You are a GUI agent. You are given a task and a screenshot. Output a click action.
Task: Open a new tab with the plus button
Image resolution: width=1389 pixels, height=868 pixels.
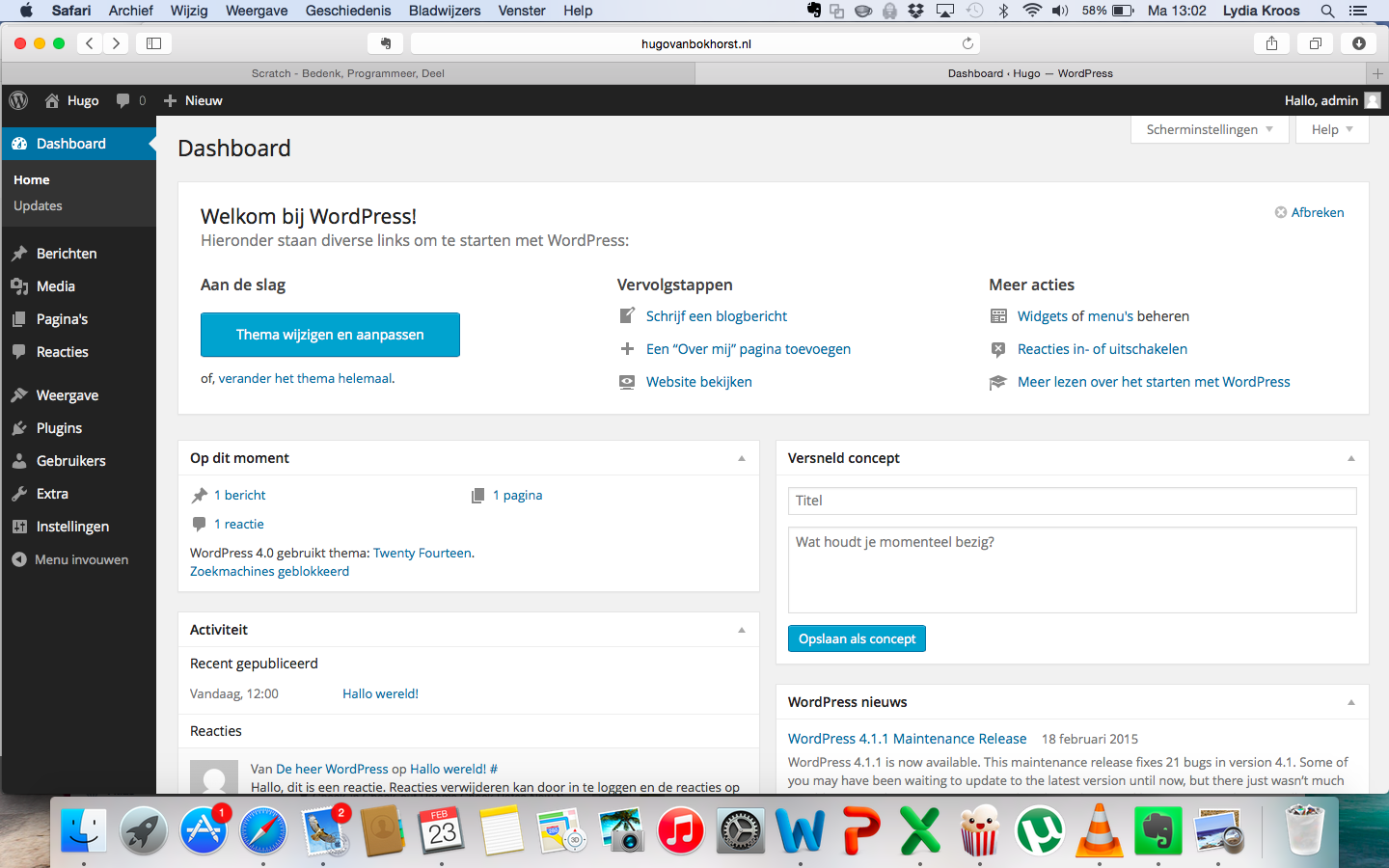pos(1377,73)
